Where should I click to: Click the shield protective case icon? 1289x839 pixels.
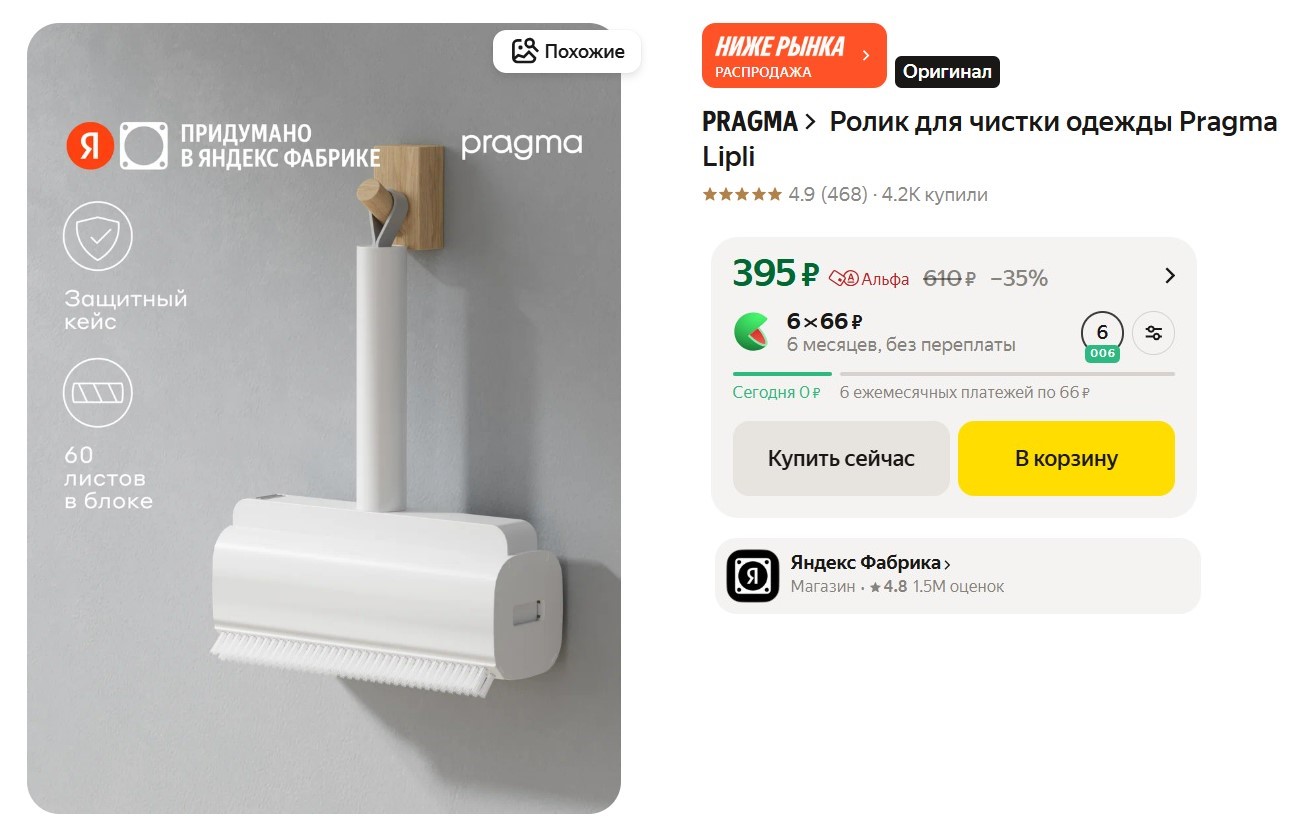98,237
